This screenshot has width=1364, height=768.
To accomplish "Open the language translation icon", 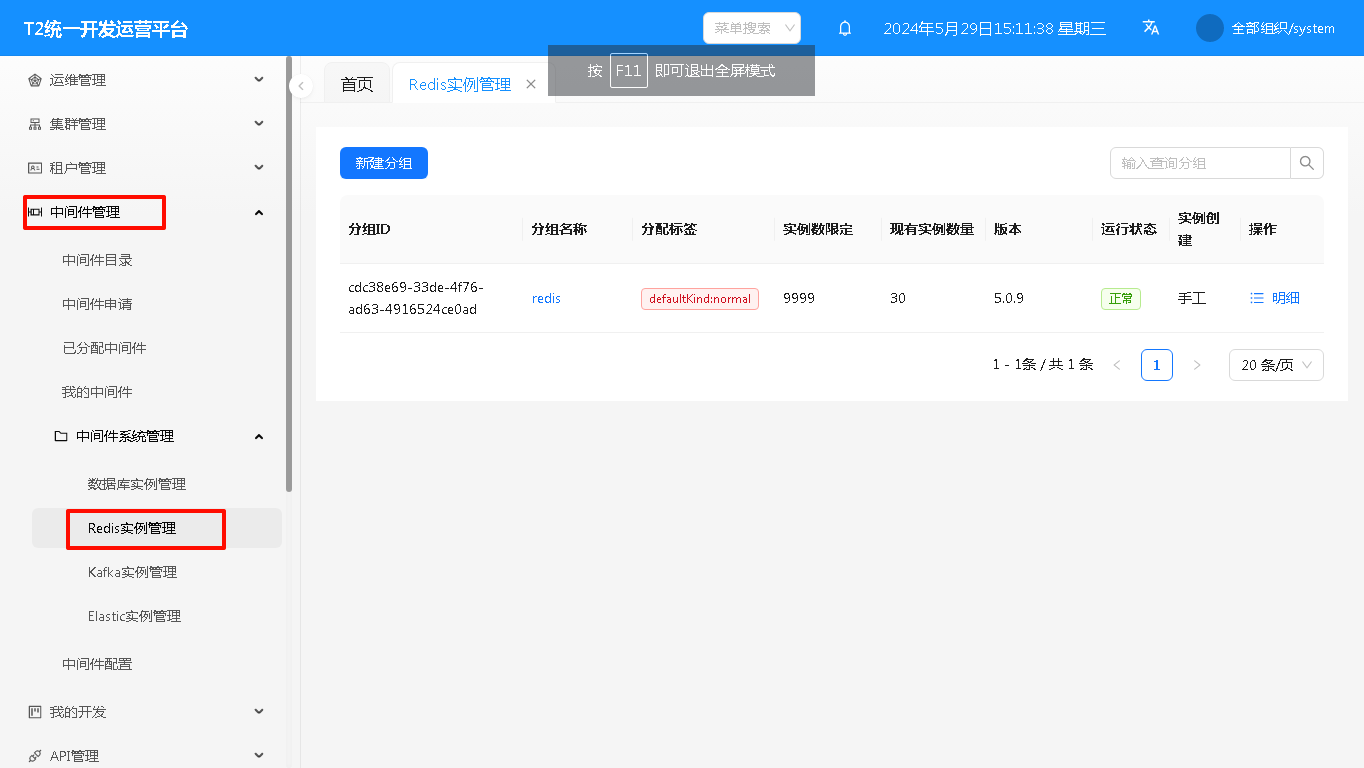I will [x=1151, y=28].
